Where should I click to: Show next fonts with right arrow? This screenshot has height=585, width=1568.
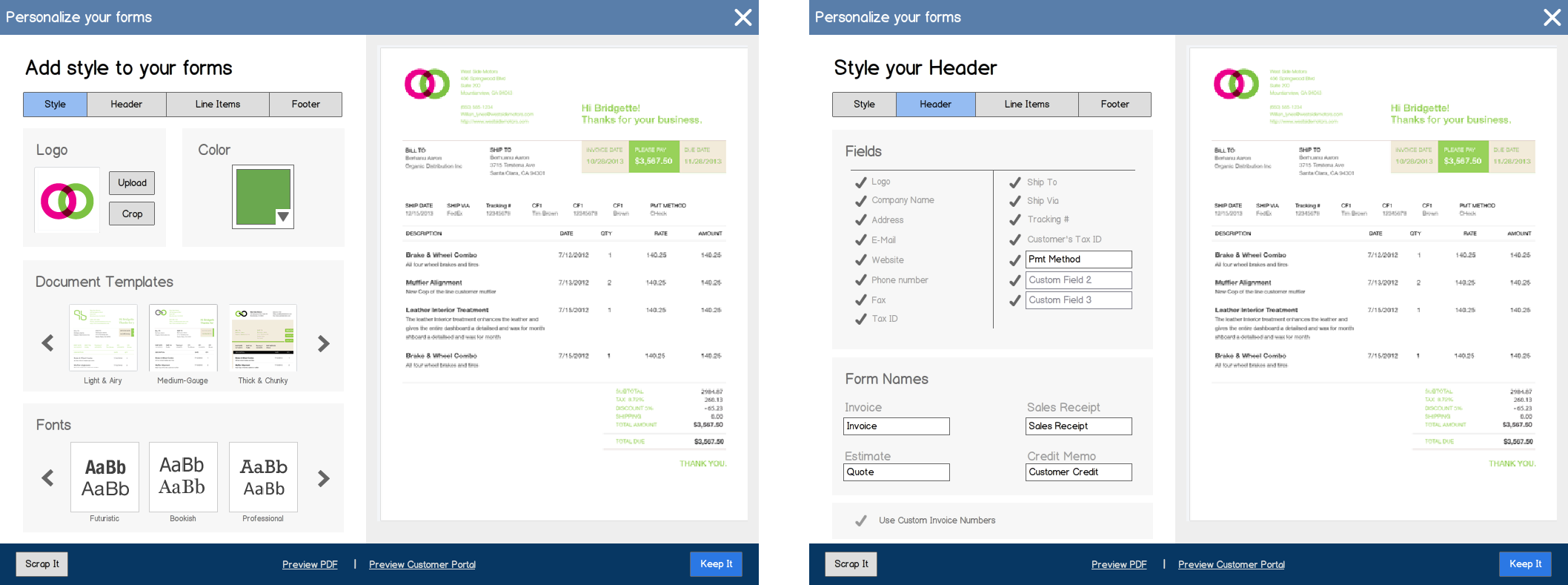pyautogui.click(x=324, y=478)
